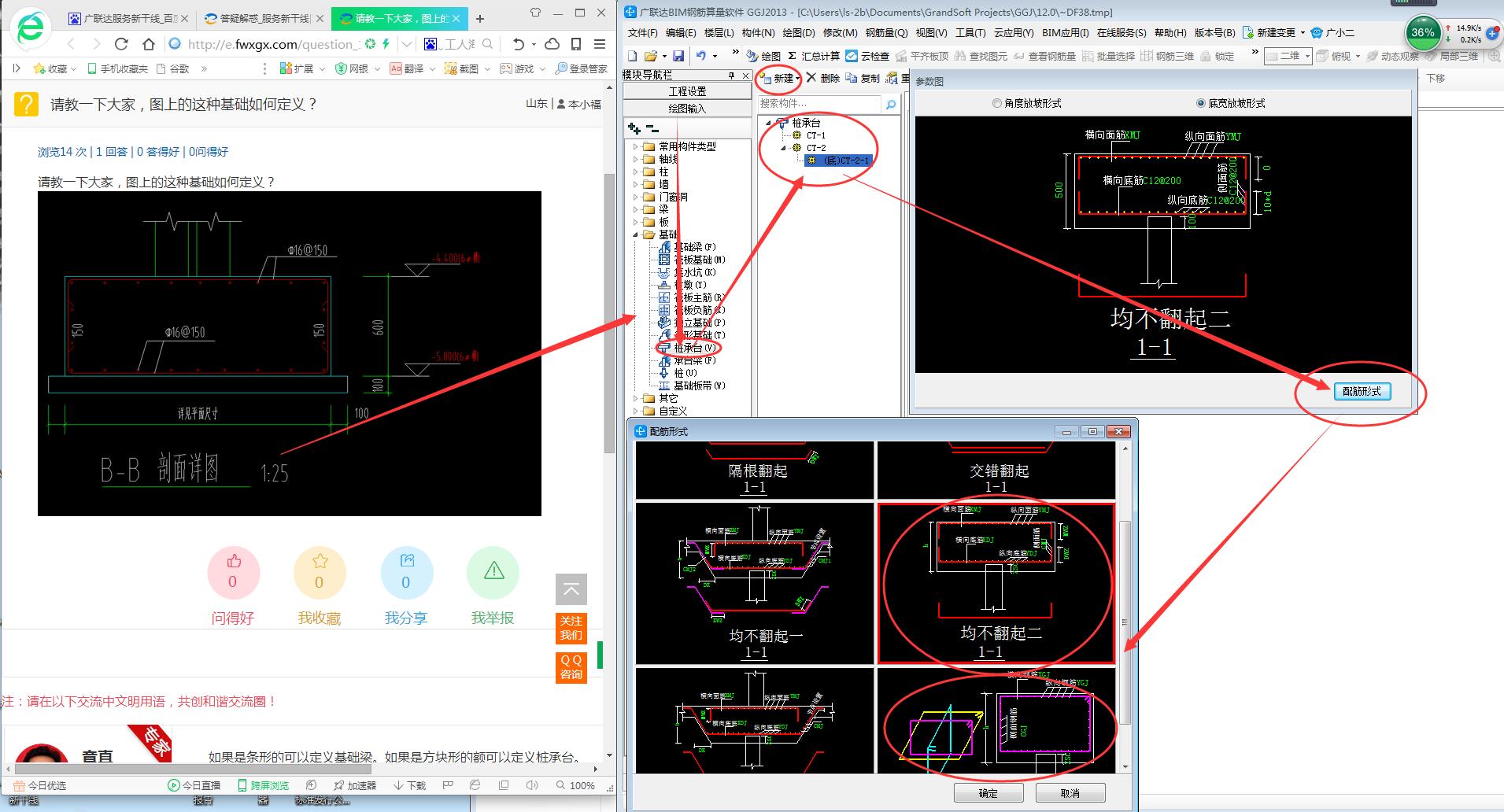1504x812 pixels.
Task: Open the 文件(F) menu
Action: tap(642, 33)
